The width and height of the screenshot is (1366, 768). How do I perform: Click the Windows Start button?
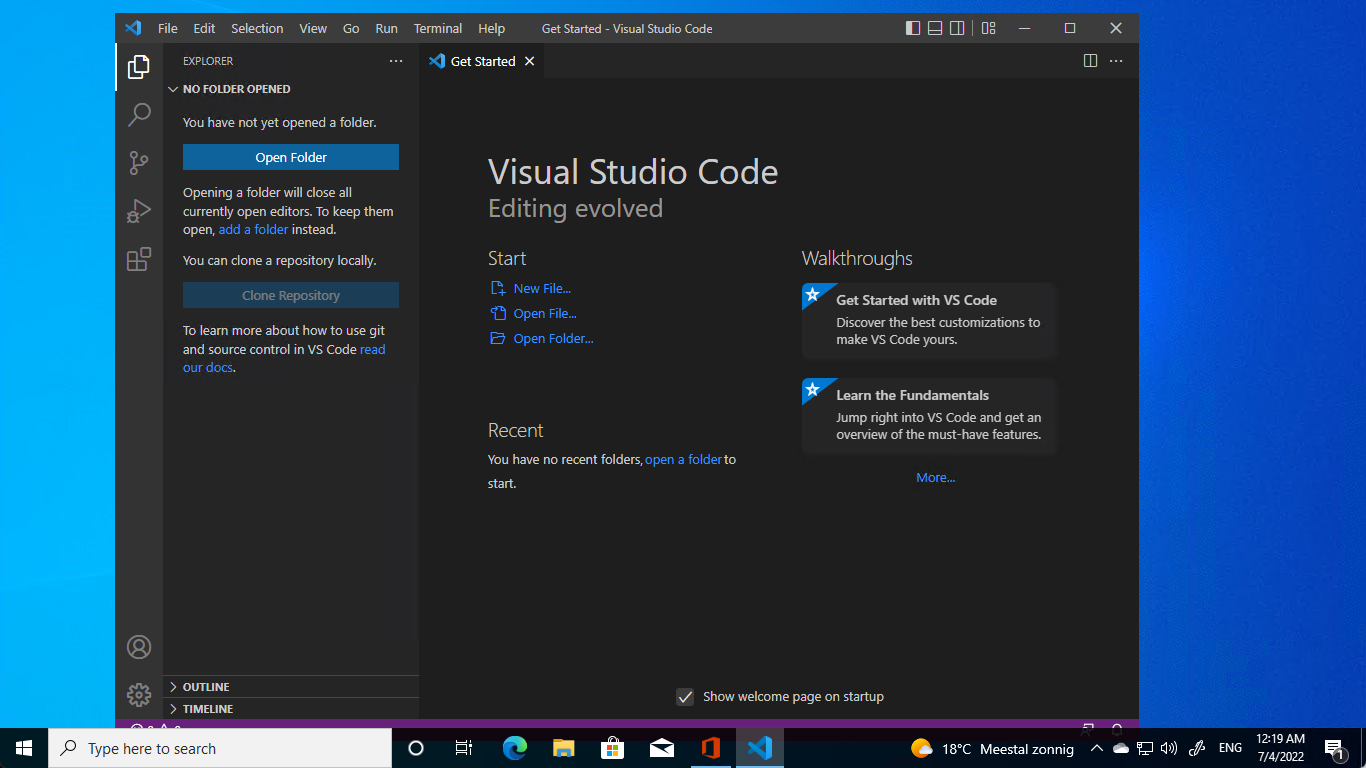tap(24, 748)
